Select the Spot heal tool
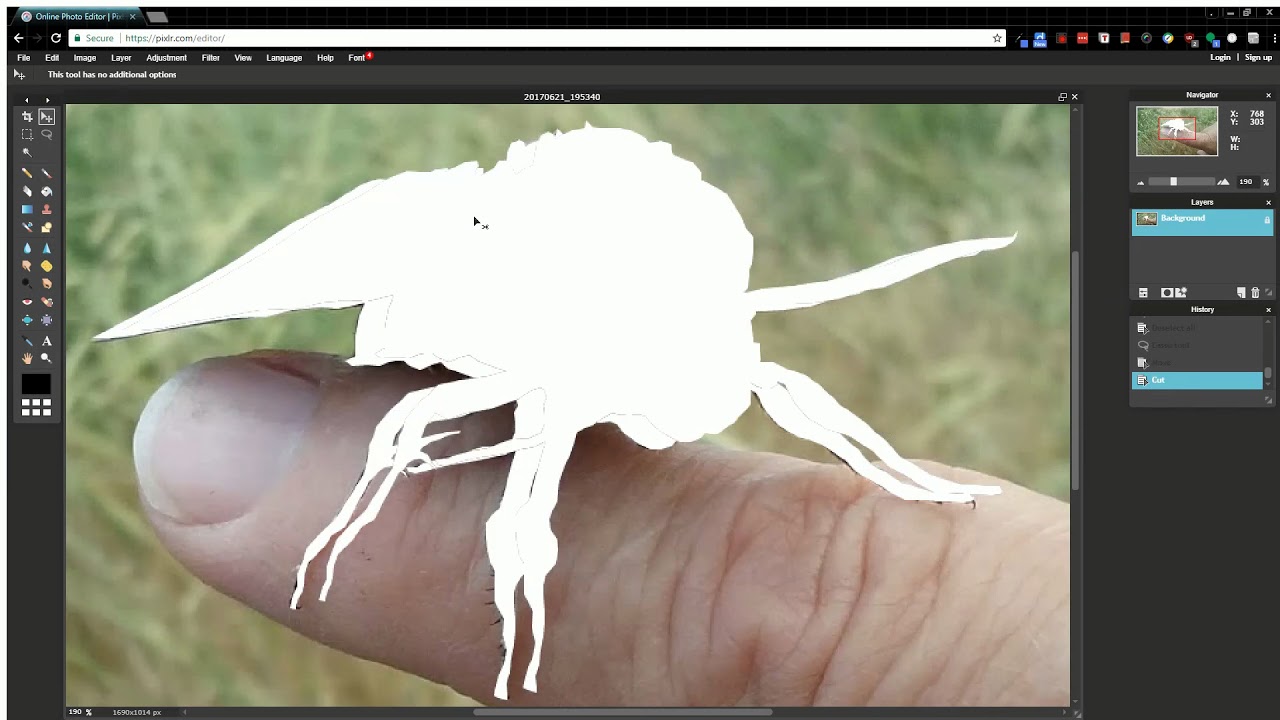Viewport: 1280px width, 720px height. 46,301
